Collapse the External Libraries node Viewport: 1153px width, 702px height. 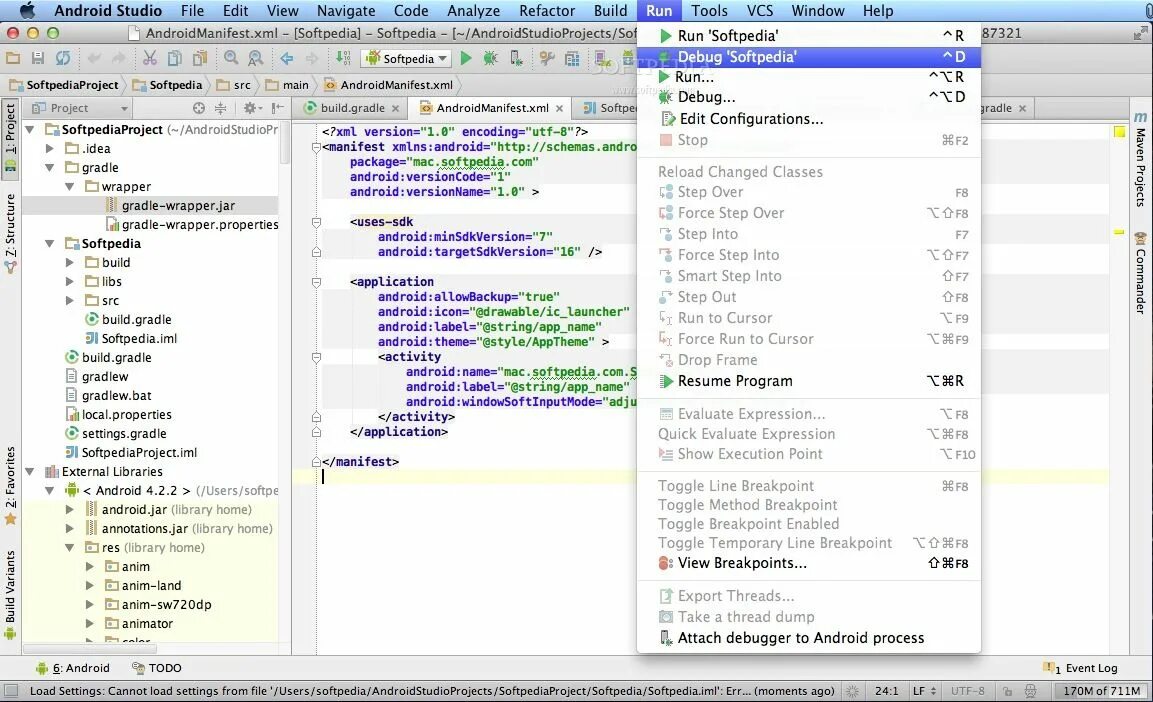pyautogui.click(x=30, y=472)
